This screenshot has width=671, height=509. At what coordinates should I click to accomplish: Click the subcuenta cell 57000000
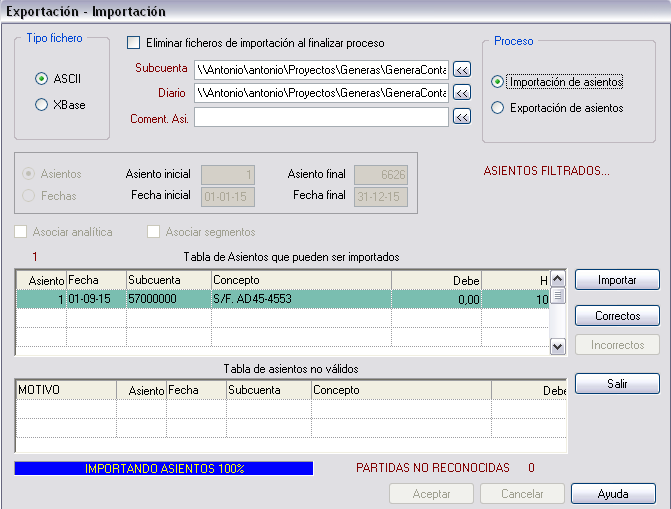coord(169,299)
